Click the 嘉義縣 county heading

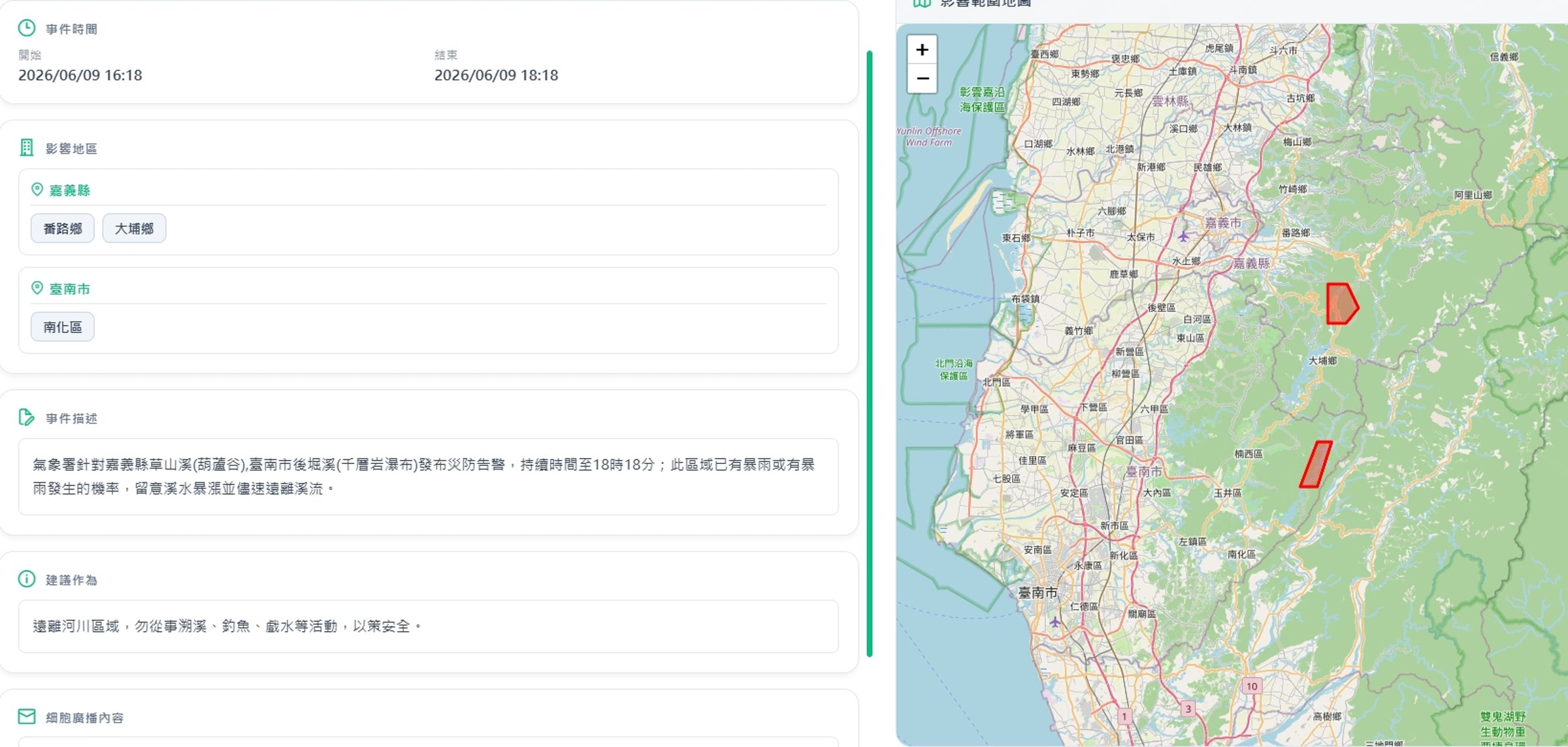pos(70,190)
